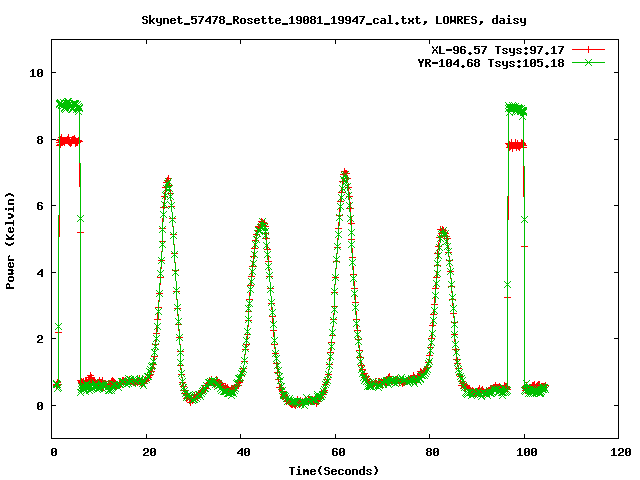Viewport: 640px width, 480px height.
Task: Click the y-axis tick label 4
Action: coord(40,273)
